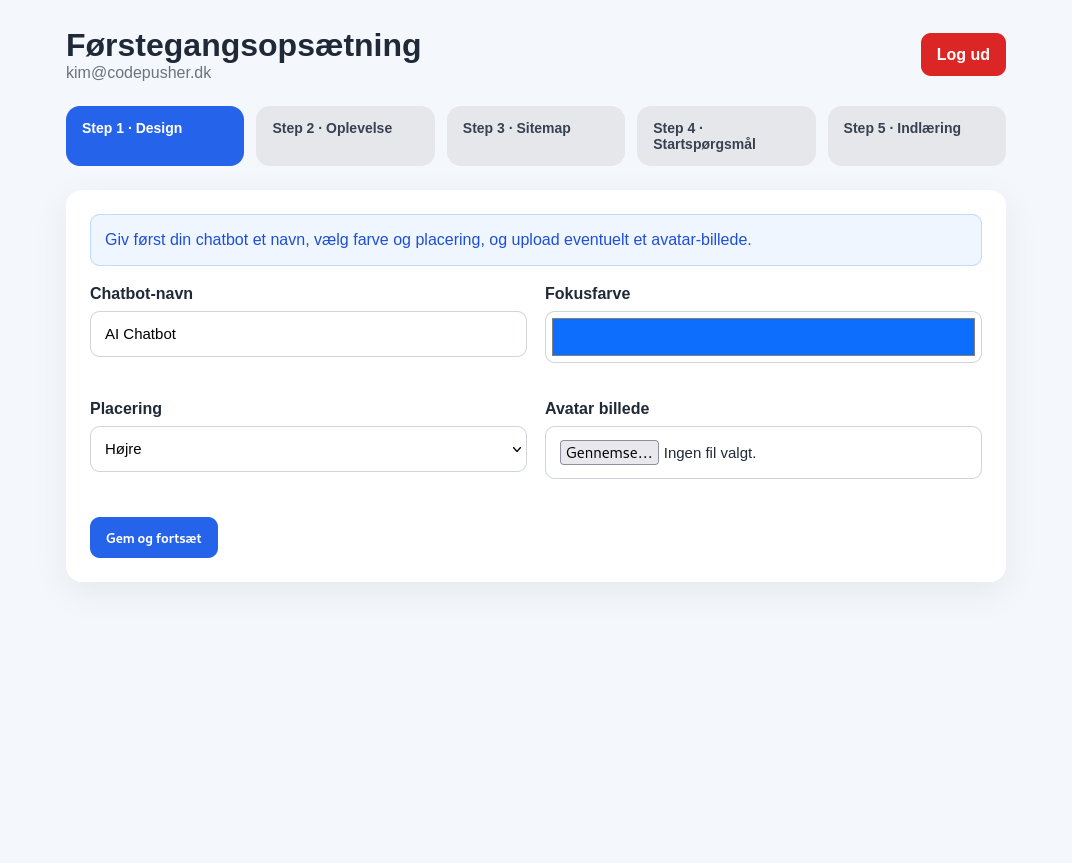Viewport: 1072px width, 863px height.
Task: Switch to Step 2 · Oplevelse tab
Action: point(345,135)
